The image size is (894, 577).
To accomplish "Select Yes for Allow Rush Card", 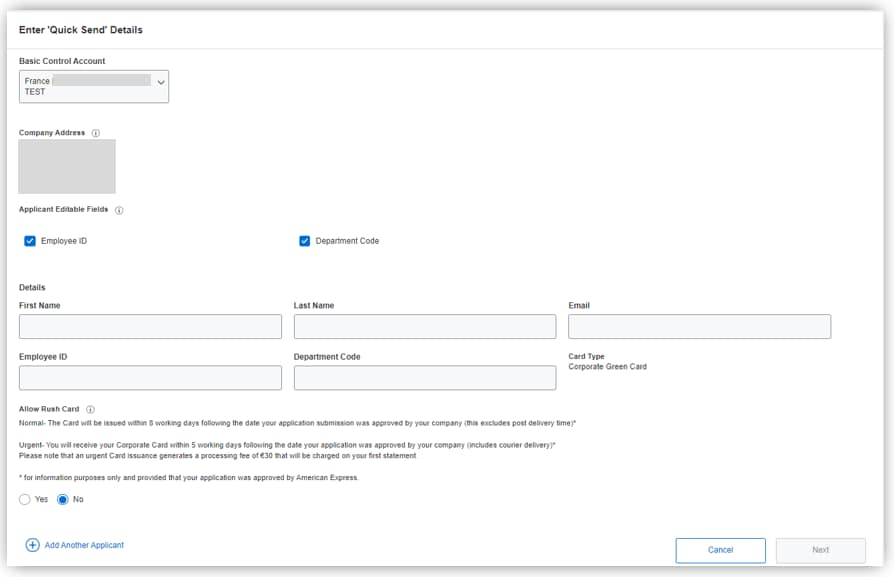I will pyautogui.click(x=25, y=499).
